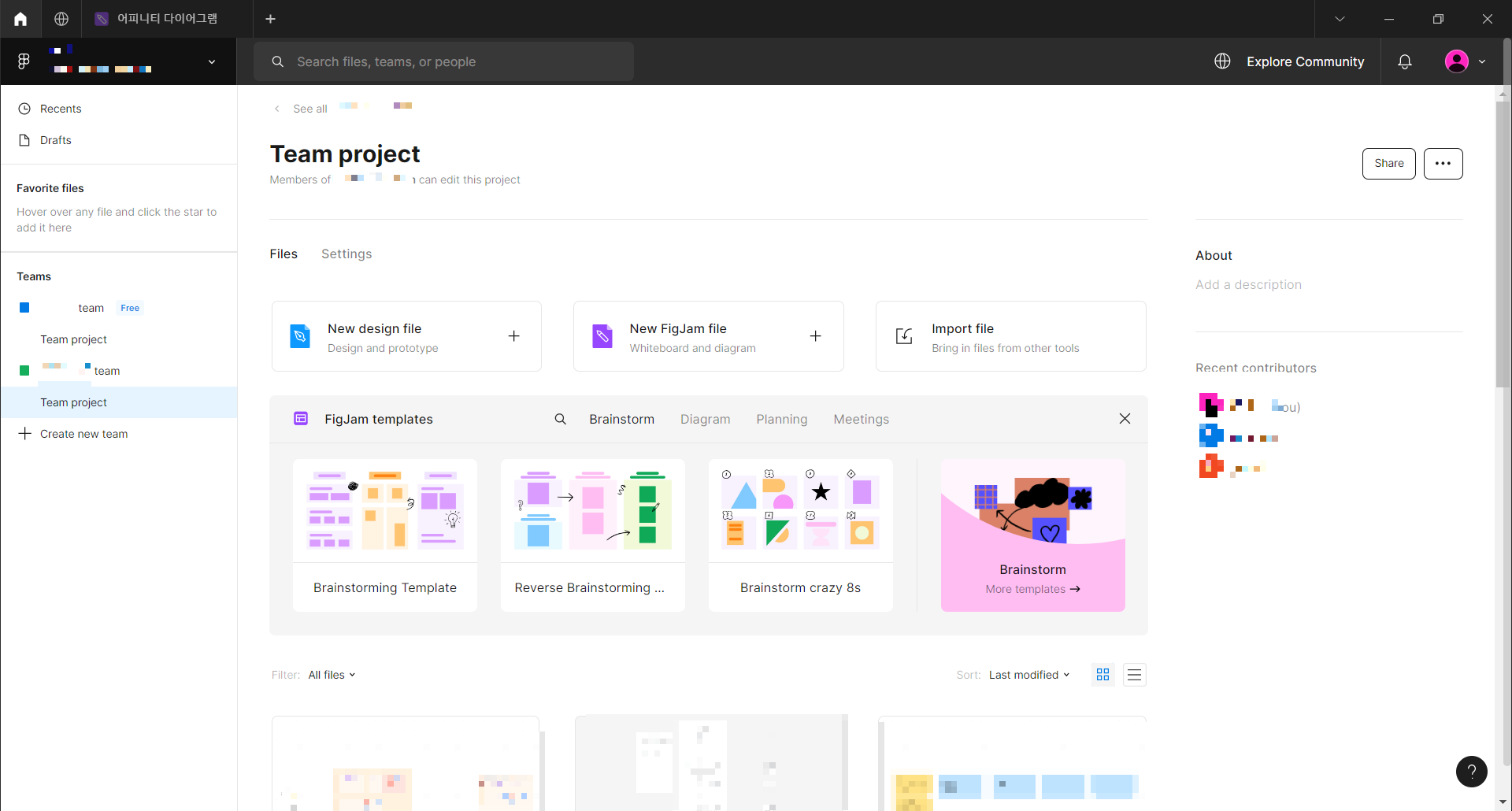Click the FigJam templates panel icon
The width and height of the screenshot is (1512, 811).
pos(301,418)
